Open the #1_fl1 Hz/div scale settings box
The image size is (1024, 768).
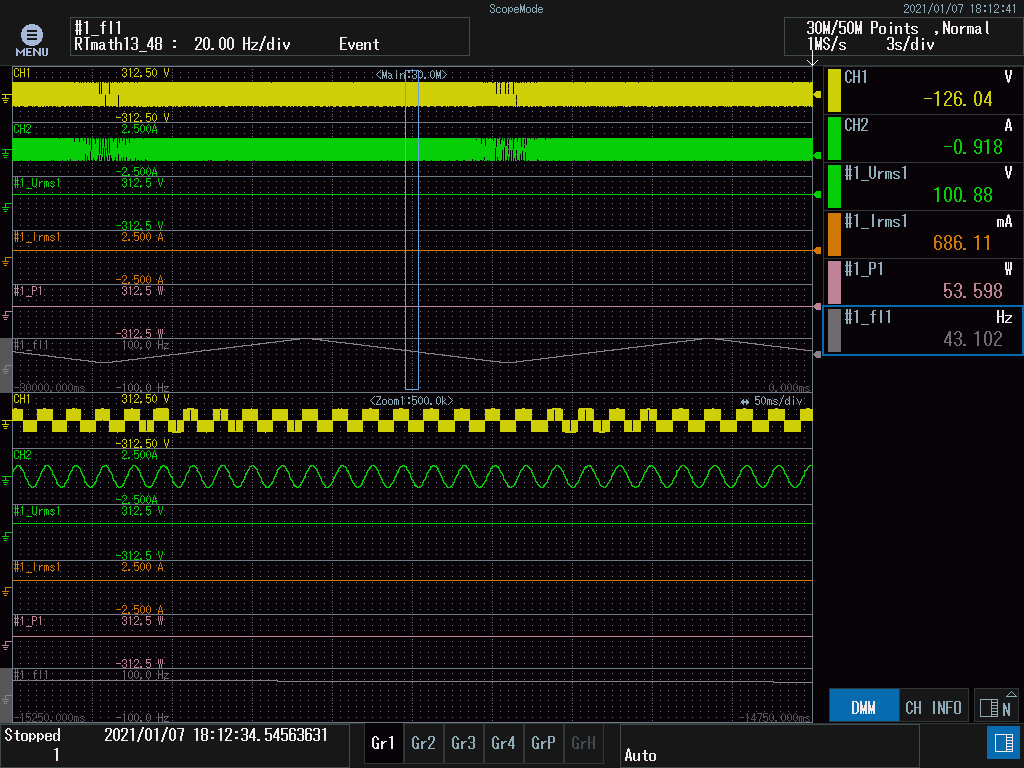(x=268, y=37)
